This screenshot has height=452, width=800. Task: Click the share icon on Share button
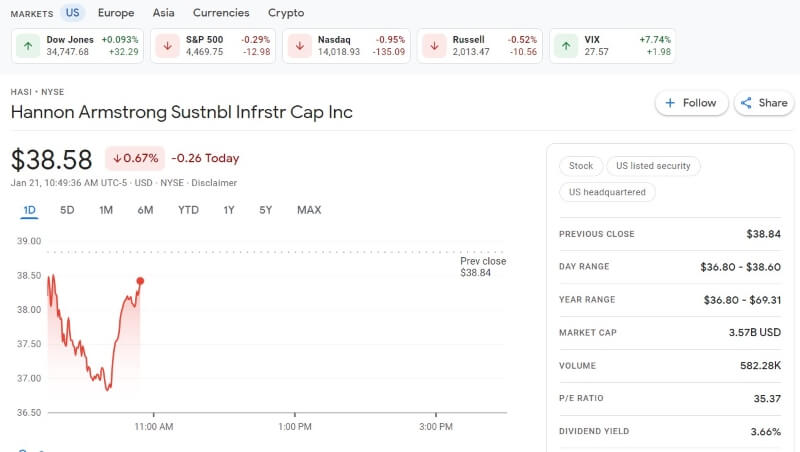pos(746,103)
